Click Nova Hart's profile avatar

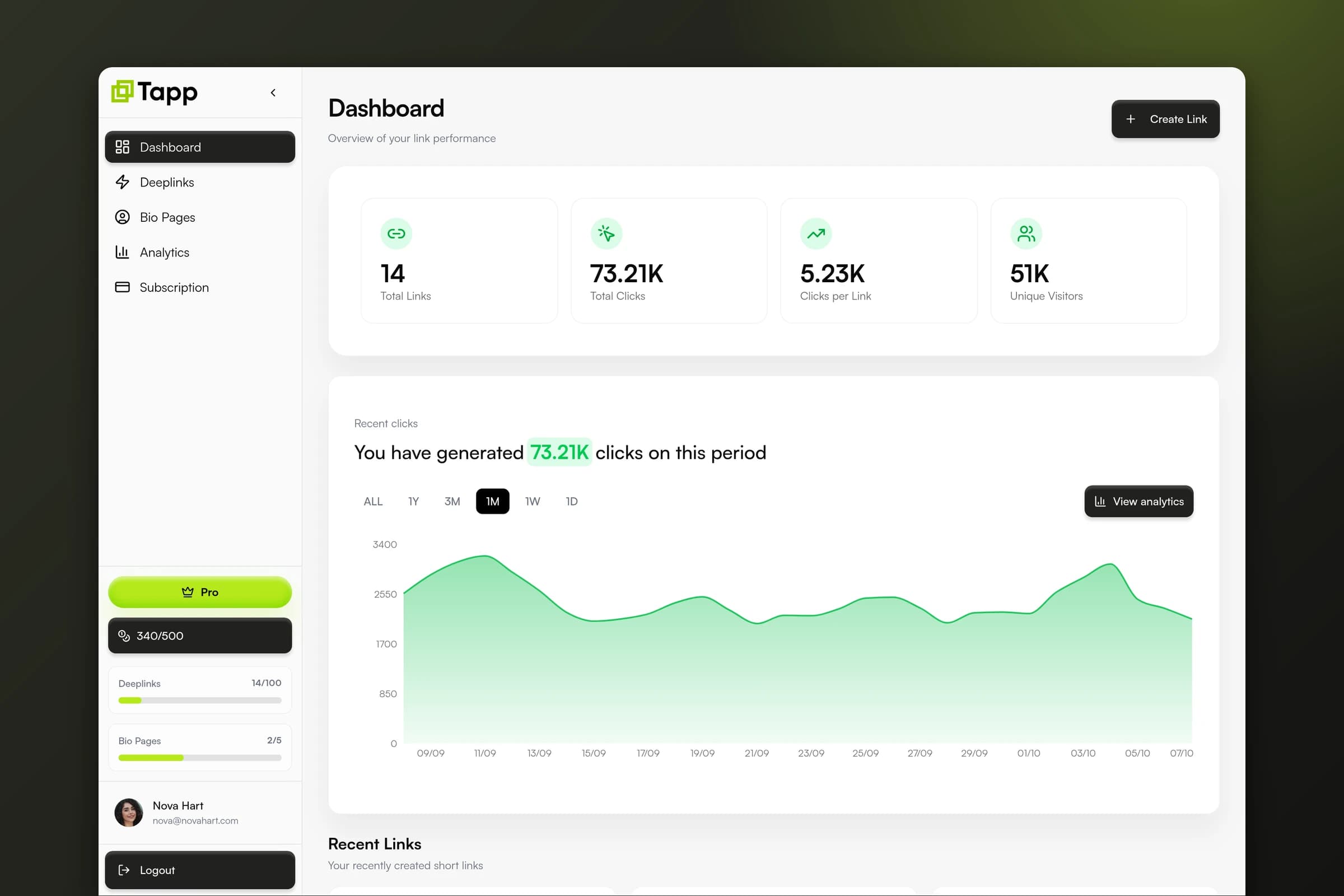[x=129, y=812]
